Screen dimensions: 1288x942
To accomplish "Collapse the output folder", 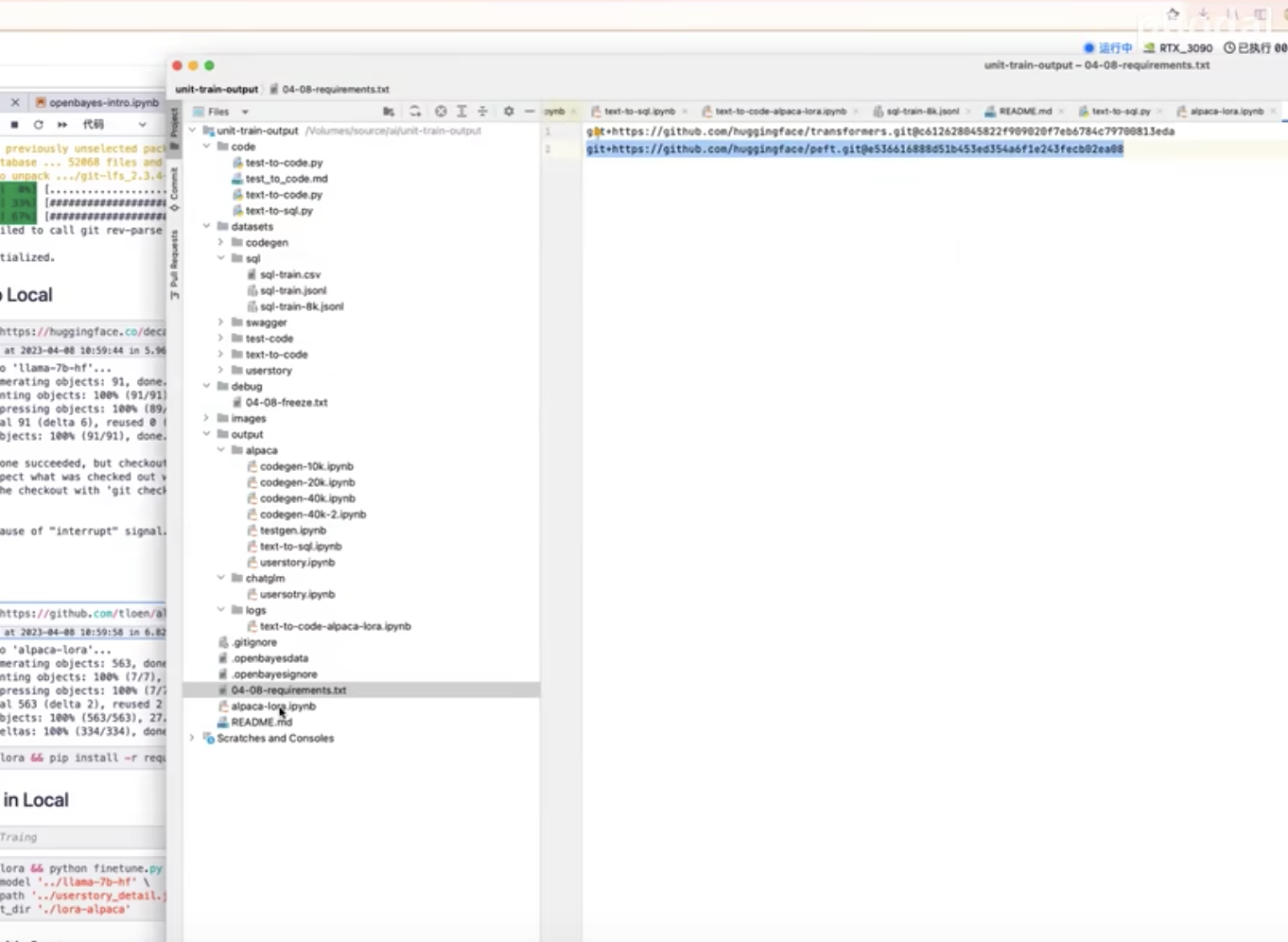I will point(206,434).
